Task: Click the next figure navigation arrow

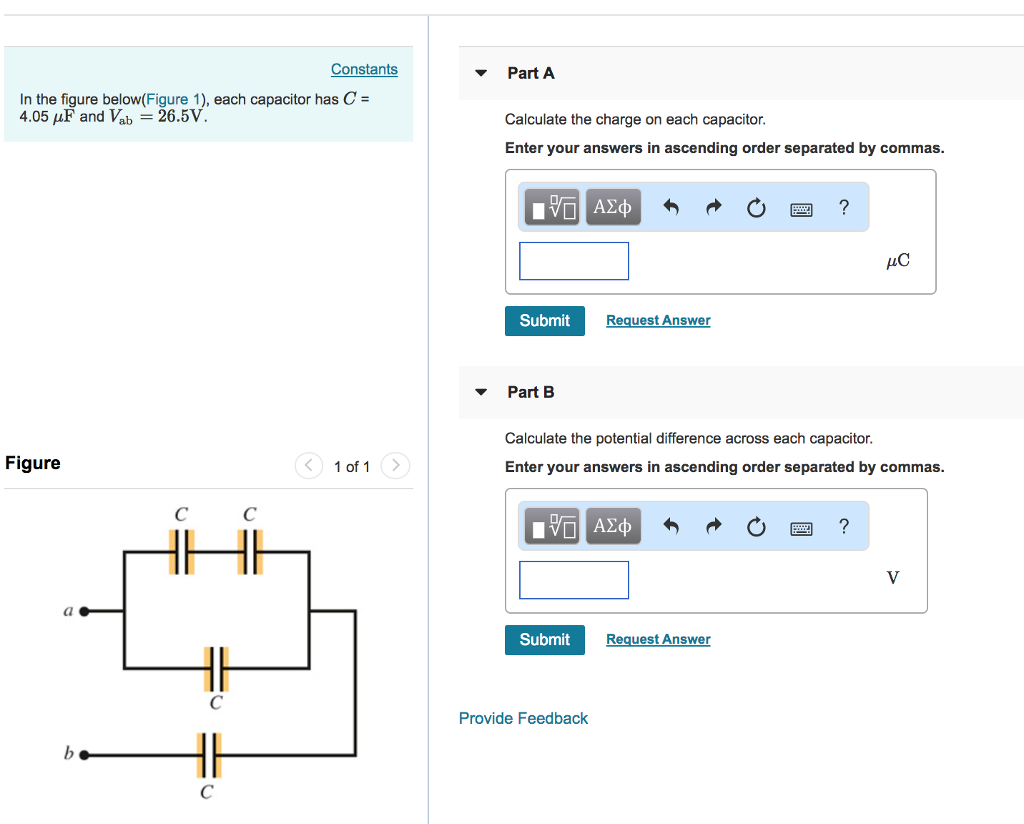Action: coord(395,466)
